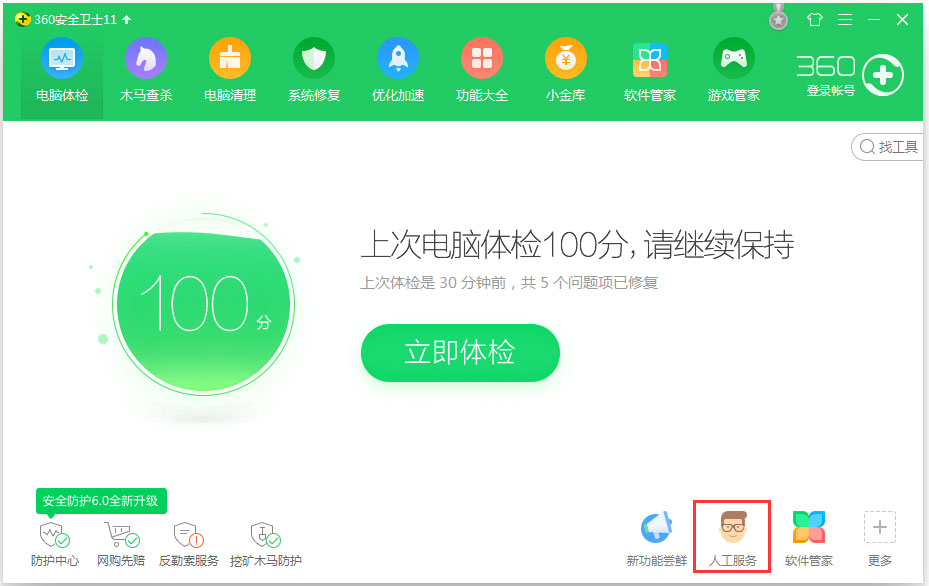Launch the 游戏管家 game manager
This screenshot has width=929, height=586.
click(x=733, y=68)
